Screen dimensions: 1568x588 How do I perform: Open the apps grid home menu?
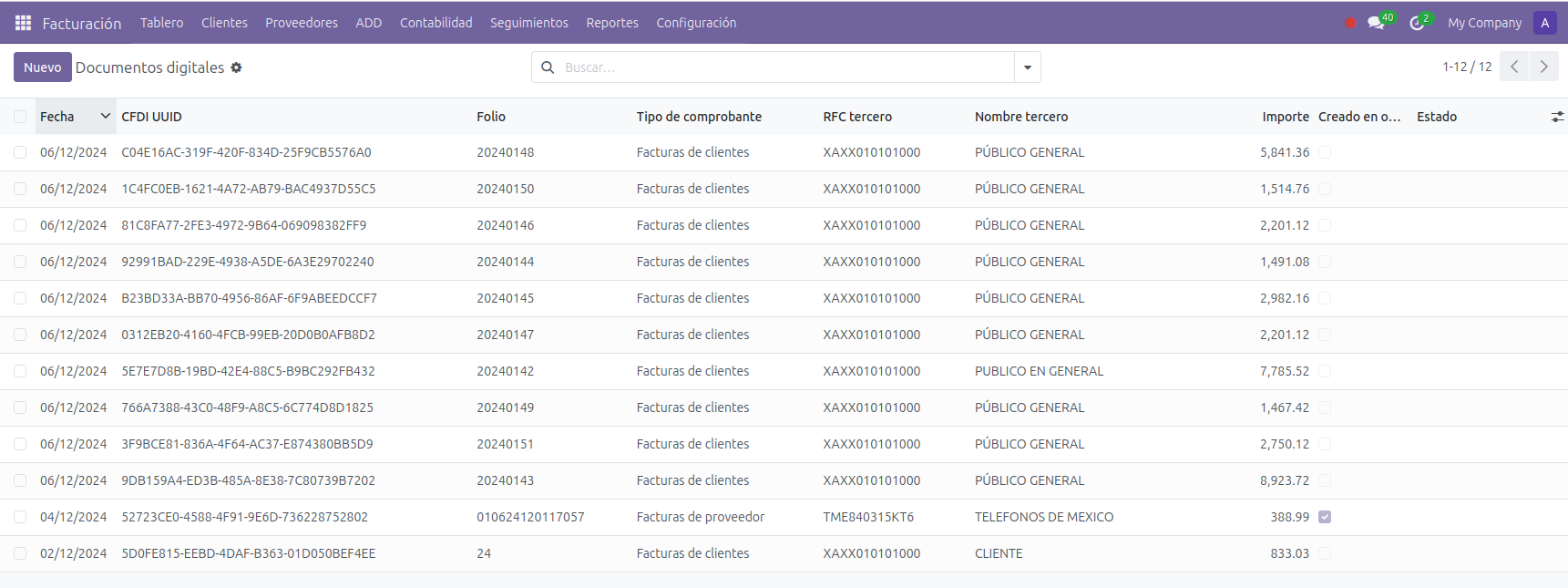tap(23, 23)
